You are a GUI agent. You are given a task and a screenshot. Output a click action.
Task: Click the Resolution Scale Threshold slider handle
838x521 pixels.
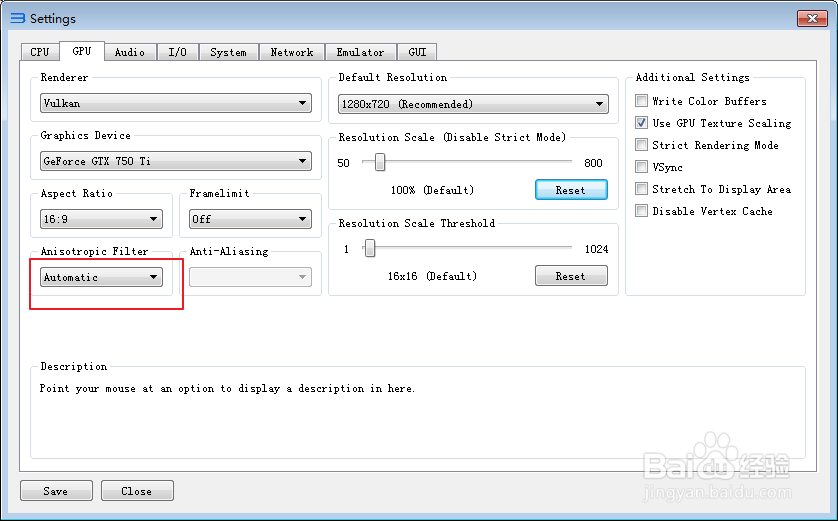tap(370, 248)
